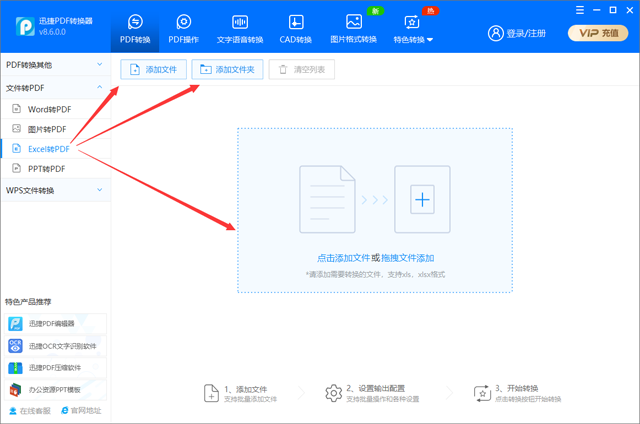
Task: Click 特色产品推荐 heading text
Action: click(28, 302)
